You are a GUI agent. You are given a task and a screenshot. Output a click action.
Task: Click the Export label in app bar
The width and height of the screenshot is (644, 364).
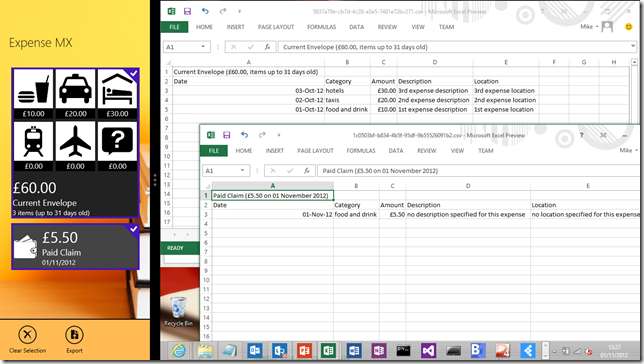(74, 350)
